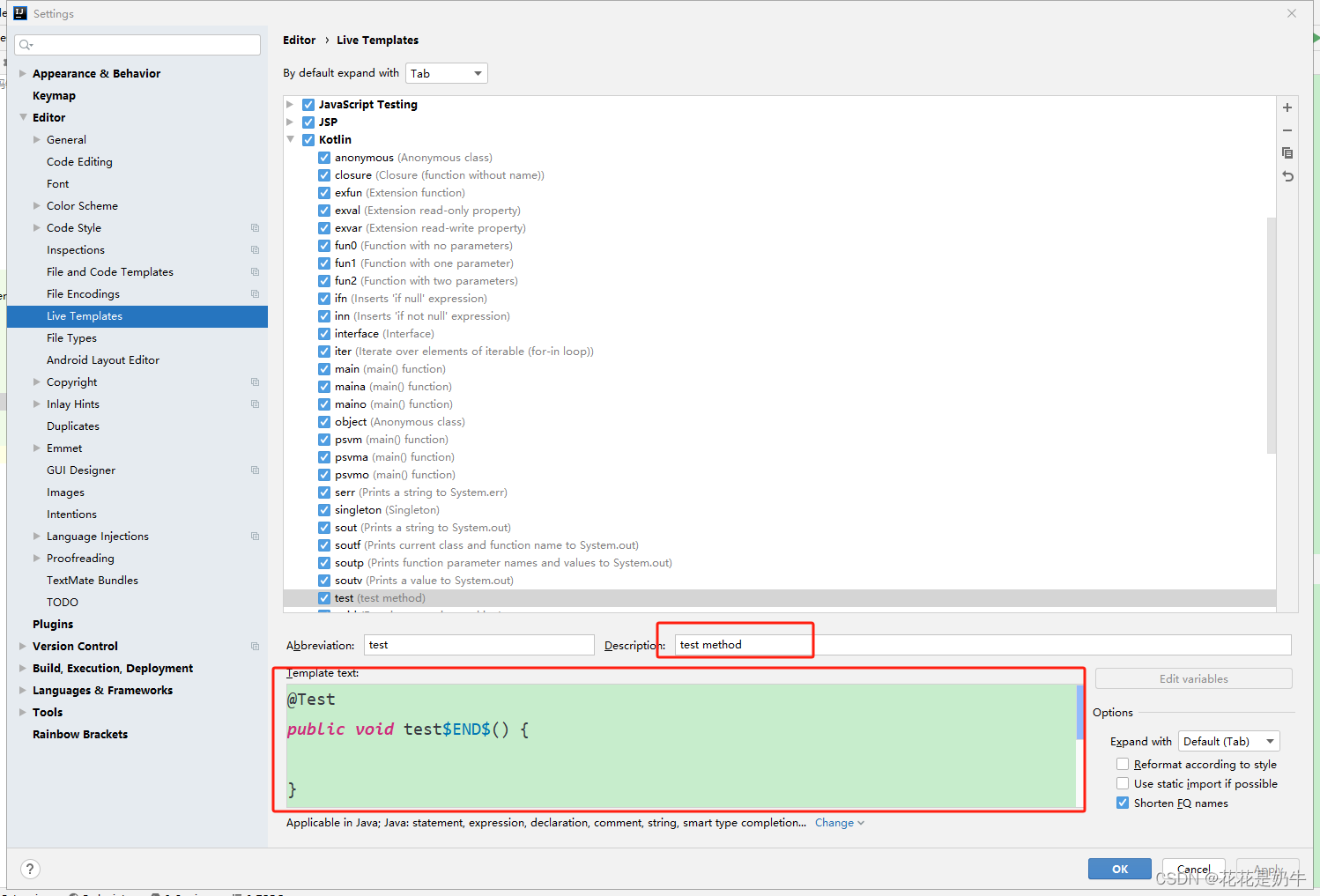Open Intentions settings page
1320x896 pixels.
pyautogui.click(x=71, y=515)
